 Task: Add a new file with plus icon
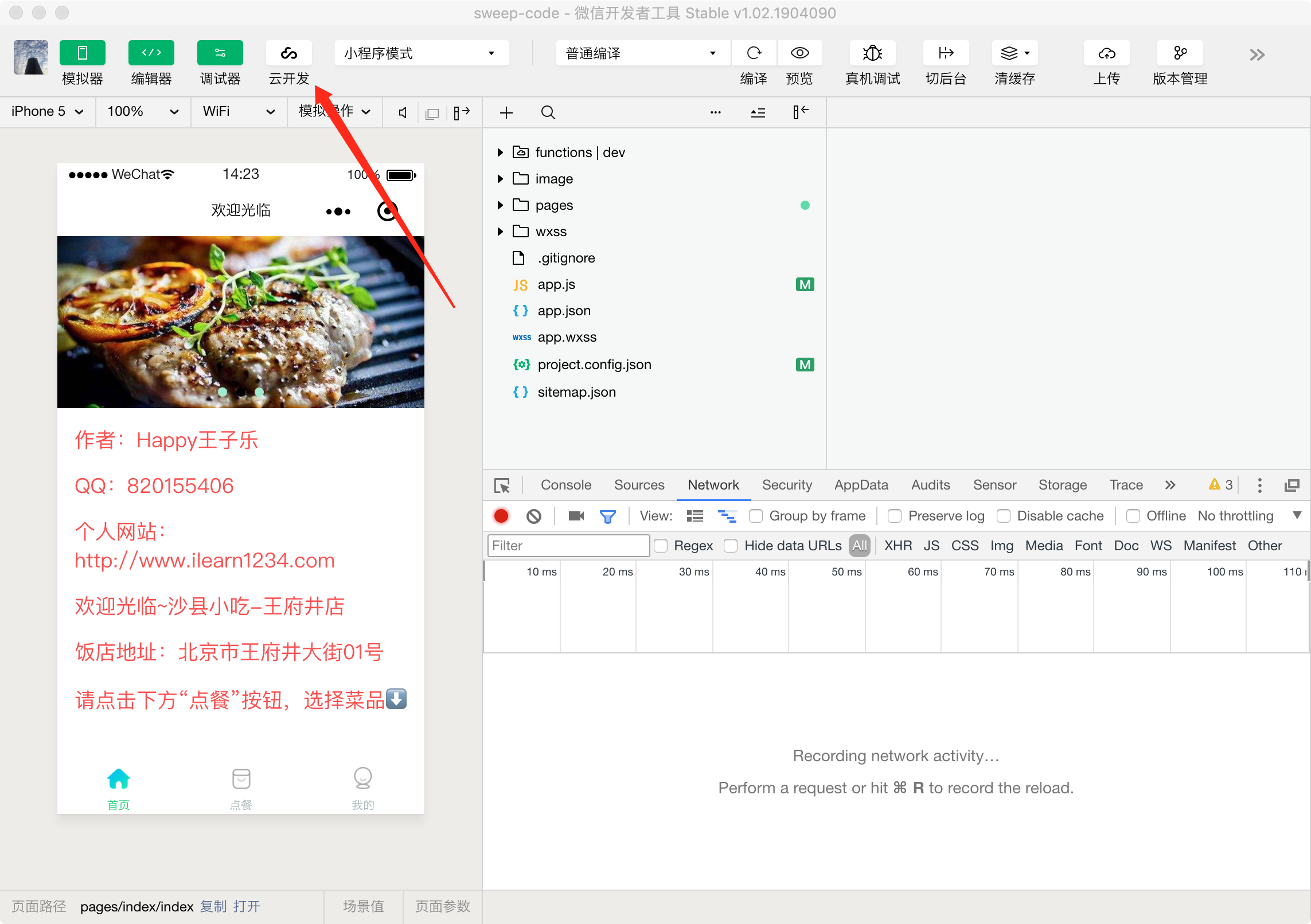point(506,112)
